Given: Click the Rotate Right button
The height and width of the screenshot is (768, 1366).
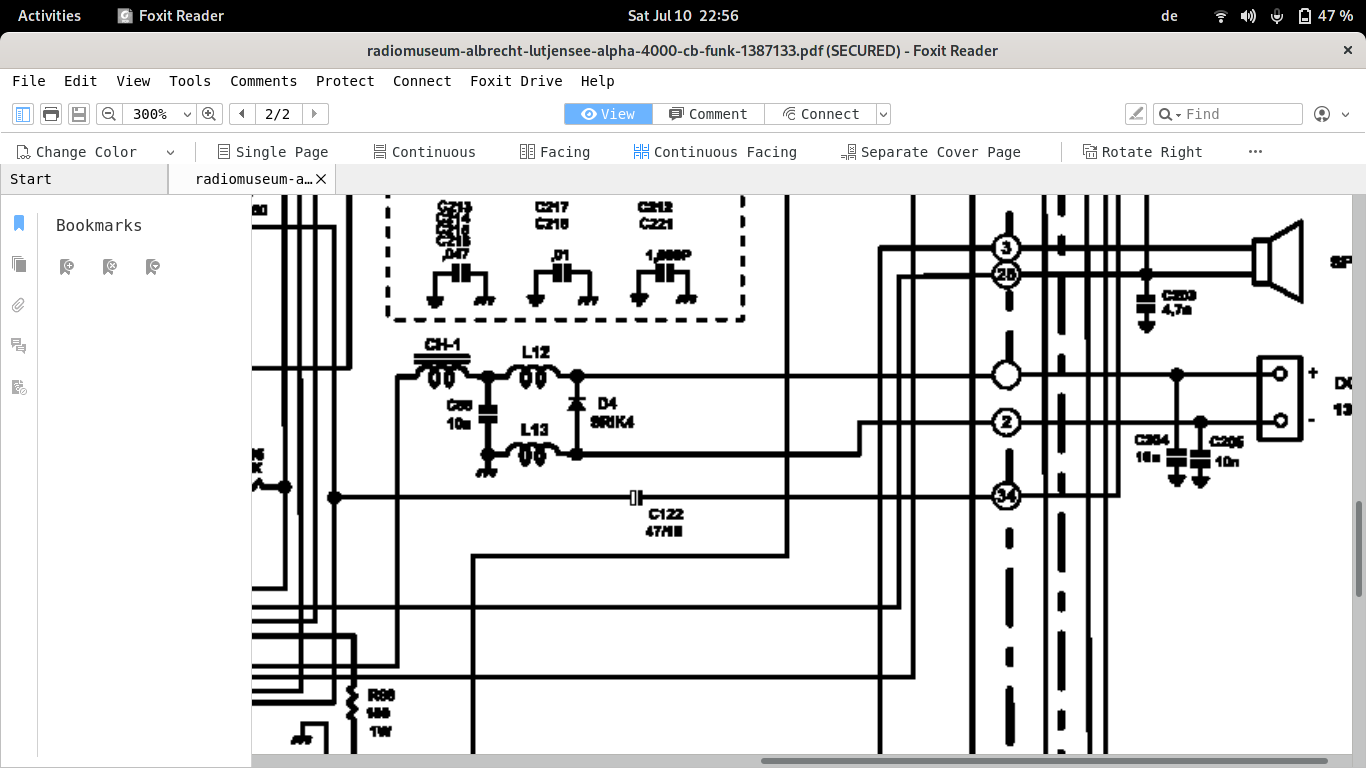Looking at the screenshot, I should click(x=1142, y=152).
